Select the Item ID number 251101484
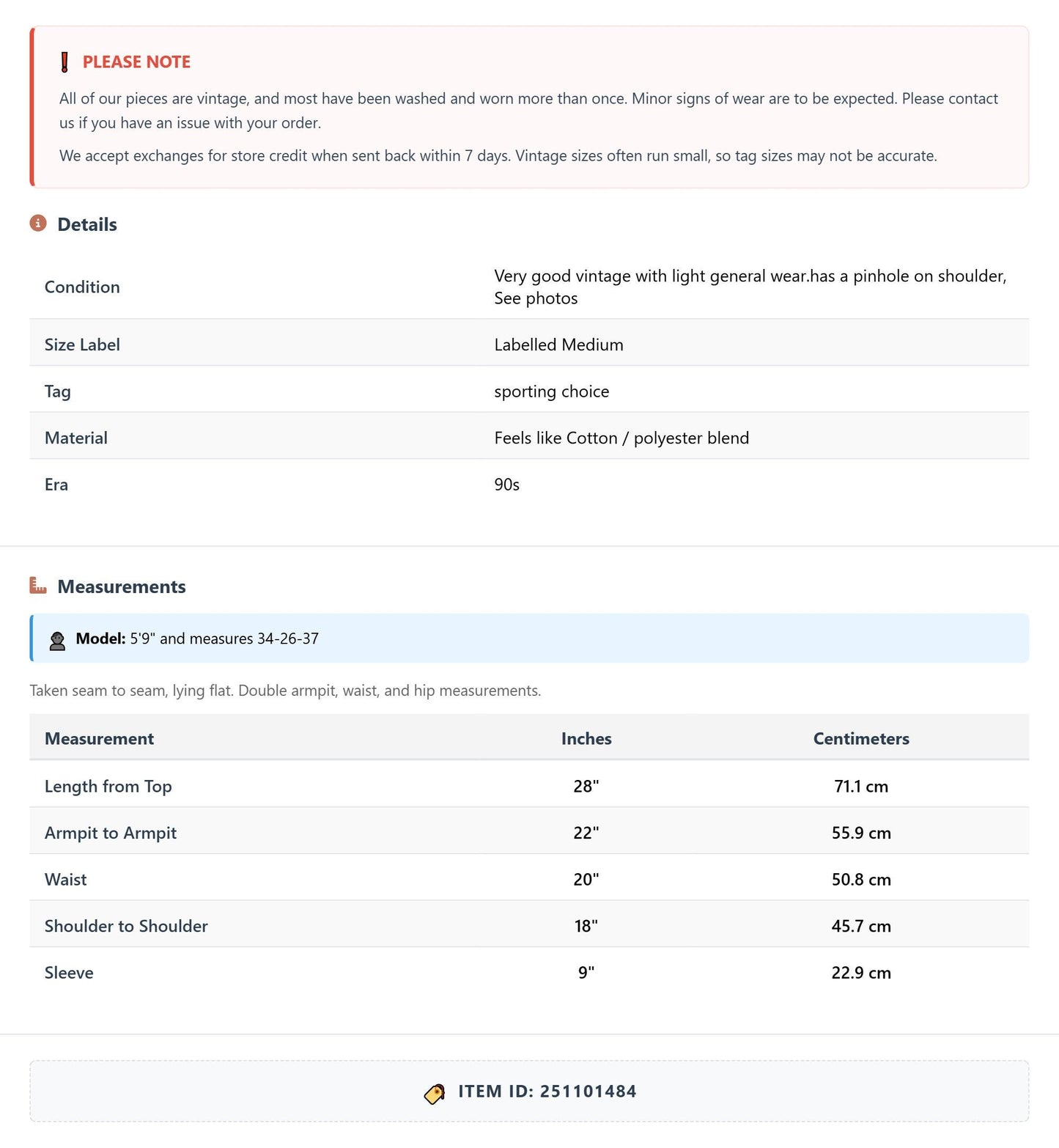 pyautogui.click(x=588, y=1091)
